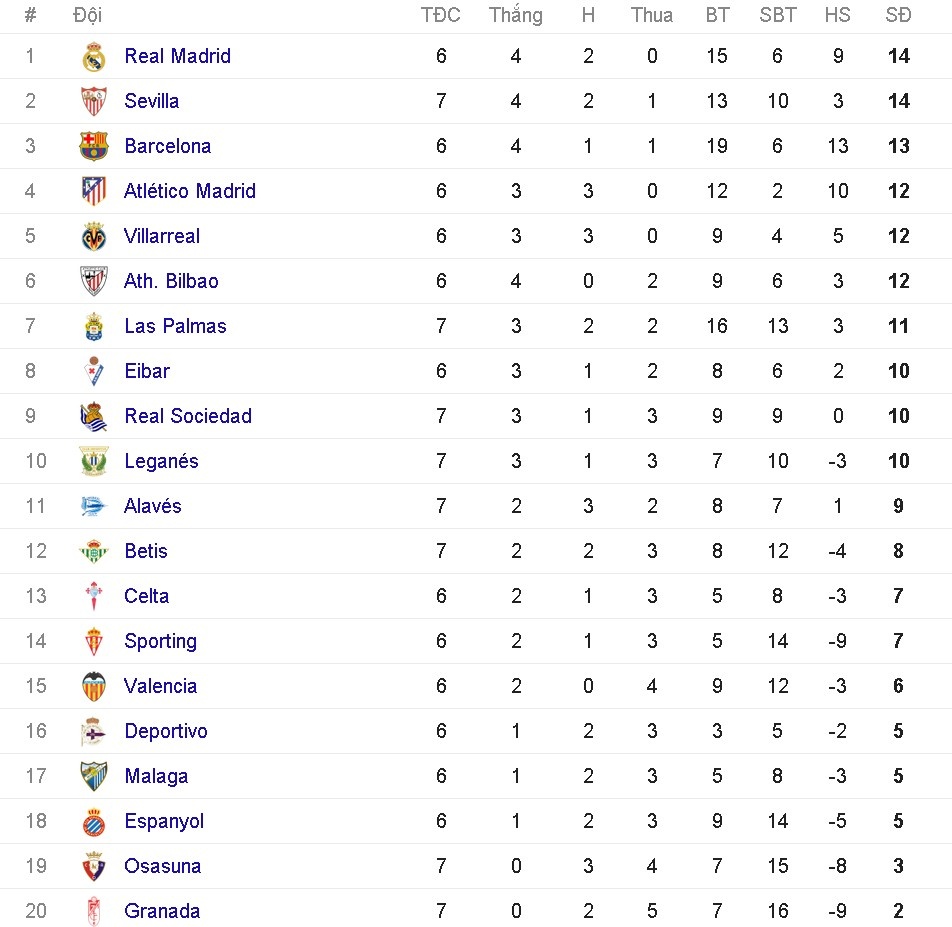The width and height of the screenshot is (952, 927).
Task: Click the Thắng column header
Action: pos(516,15)
